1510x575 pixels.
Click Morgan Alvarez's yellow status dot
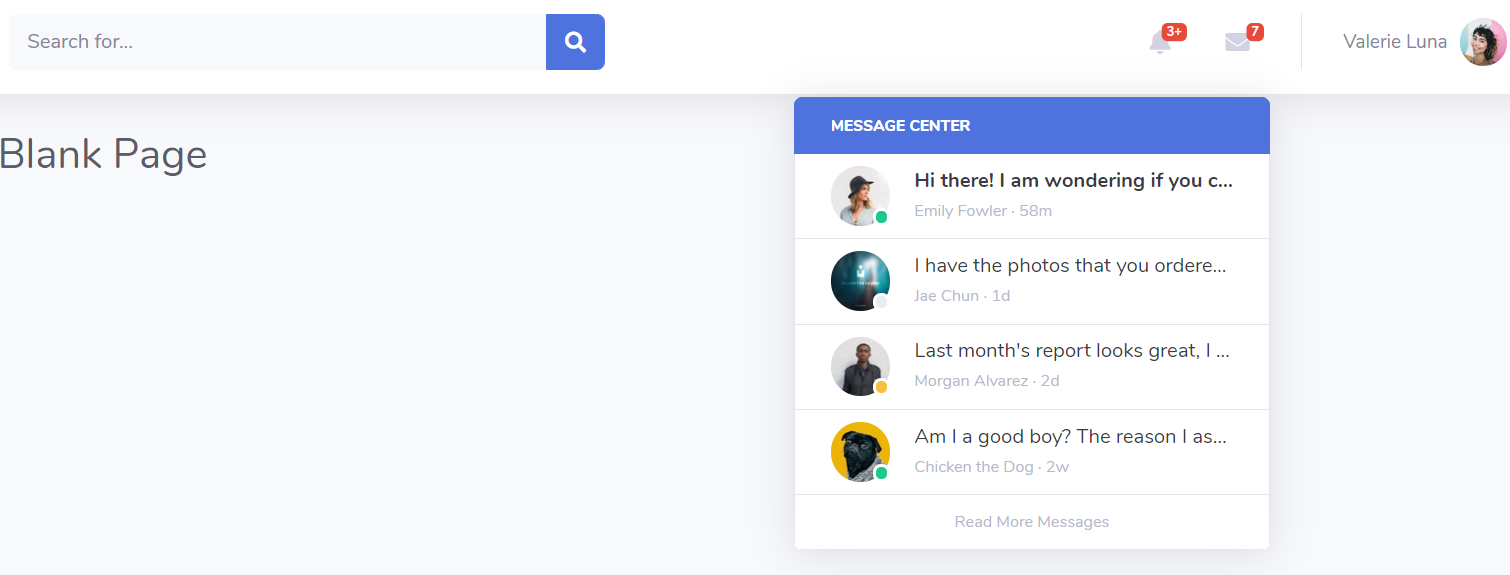pyautogui.click(x=881, y=387)
